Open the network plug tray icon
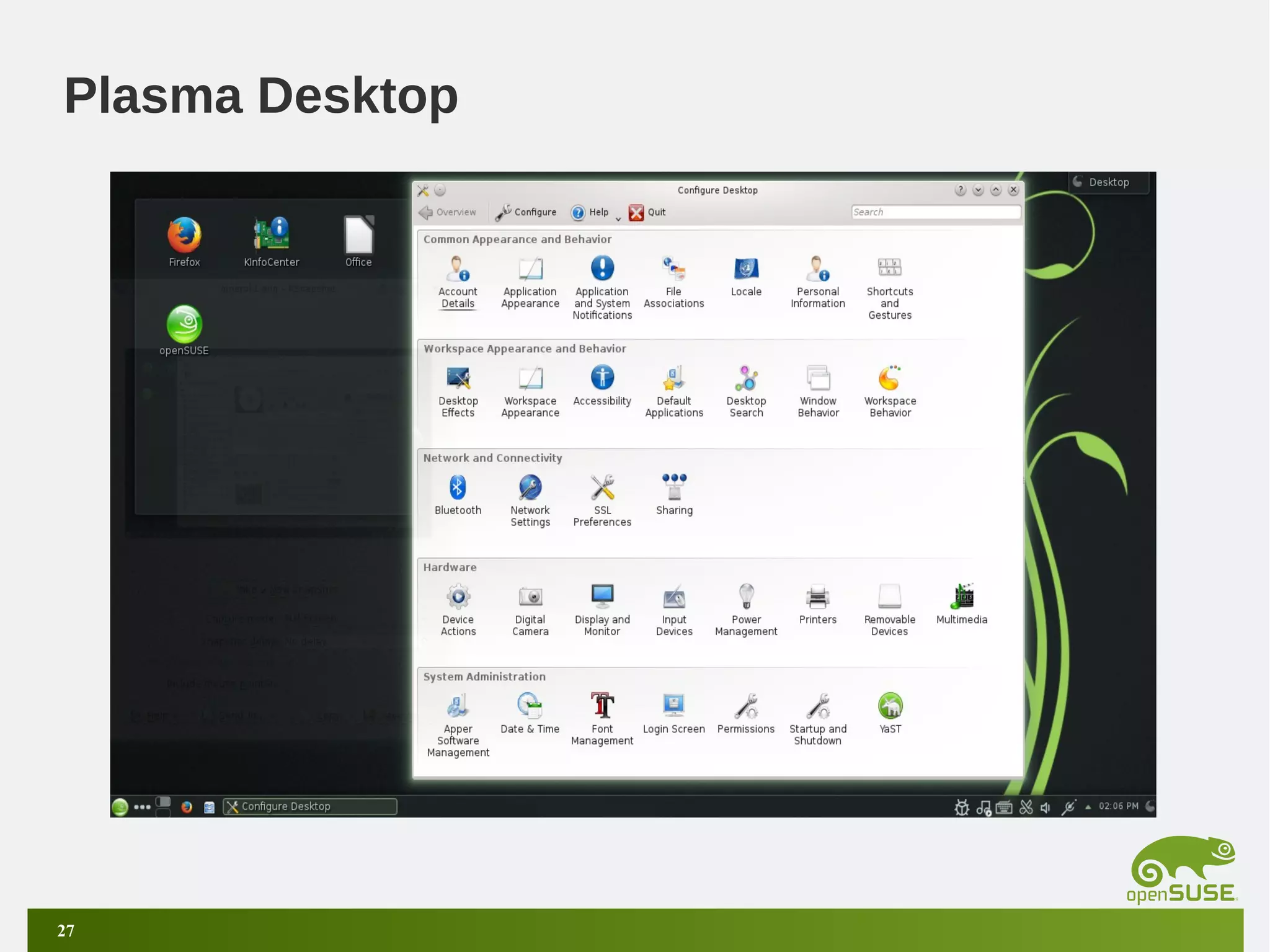Screen dimensions: 1270x952 (1069, 807)
